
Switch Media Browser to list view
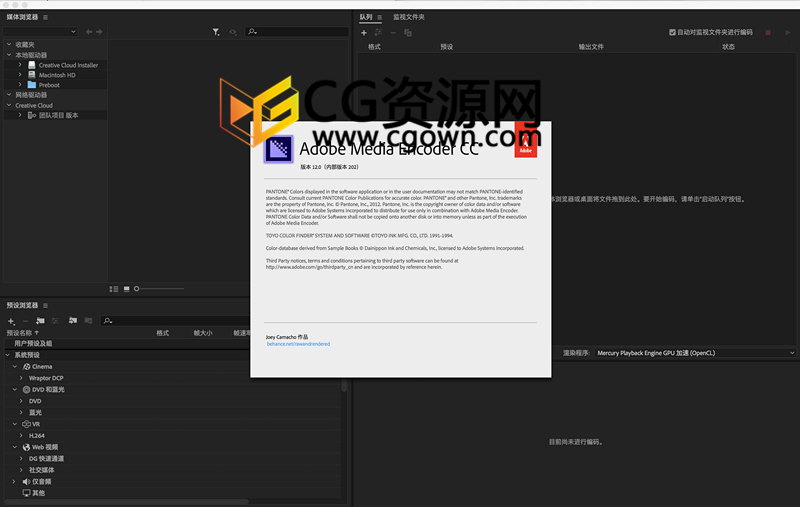coord(114,289)
